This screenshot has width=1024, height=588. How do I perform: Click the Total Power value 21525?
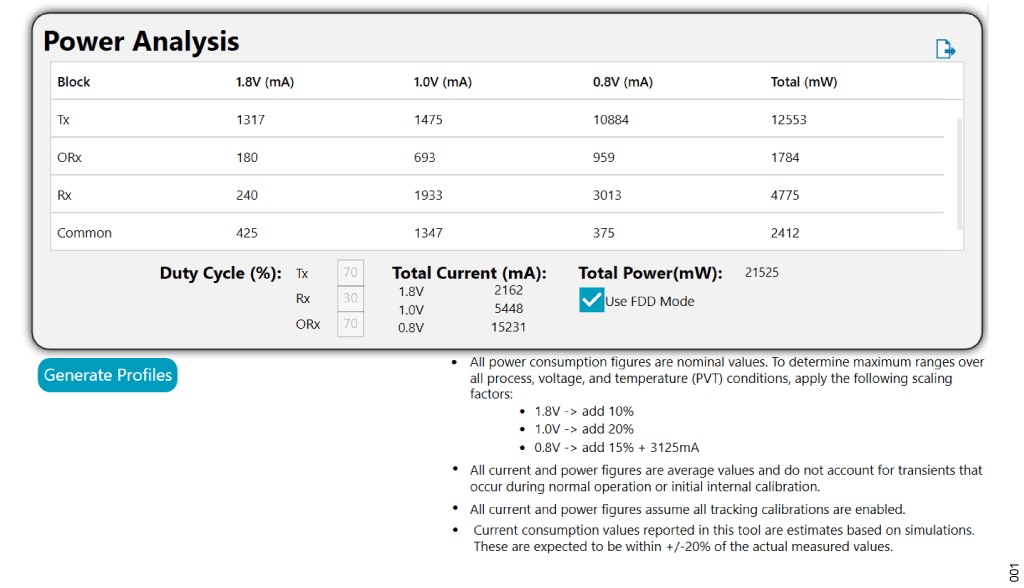(x=762, y=272)
